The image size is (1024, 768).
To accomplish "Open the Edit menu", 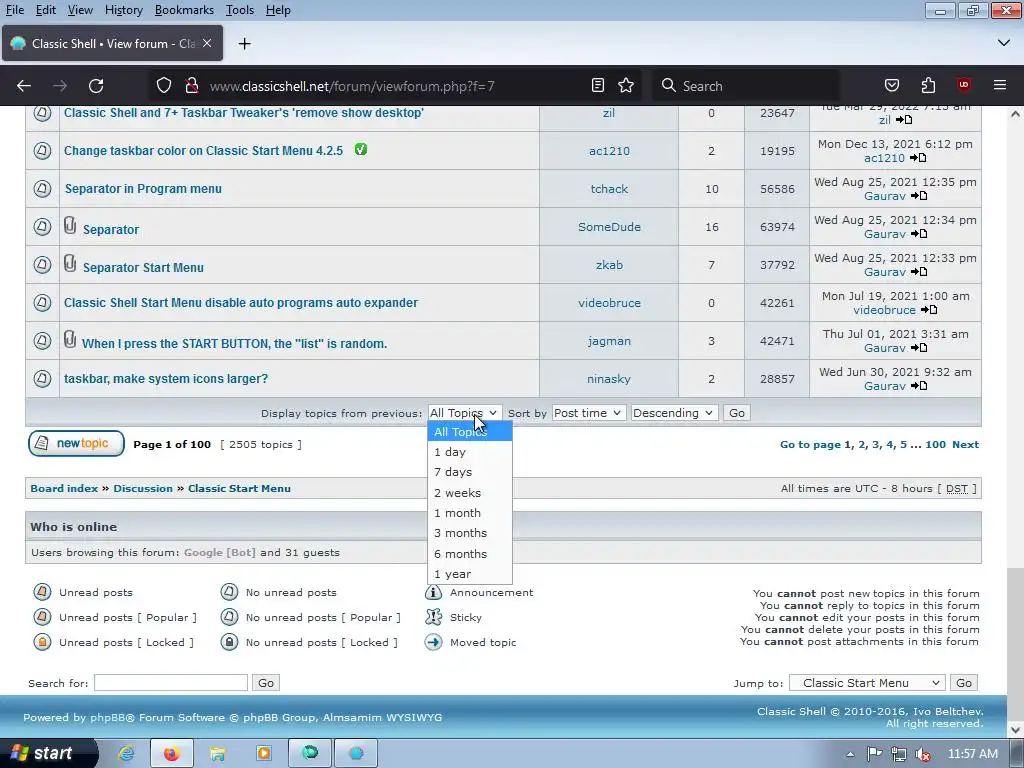I will (46, 10).
